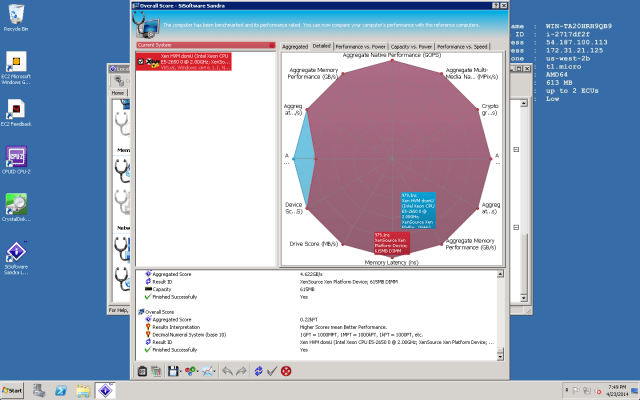The height and width of the screenshot is (400, 640).
Task: Open the save options dropdown arrow
Action: coord(180,371)
